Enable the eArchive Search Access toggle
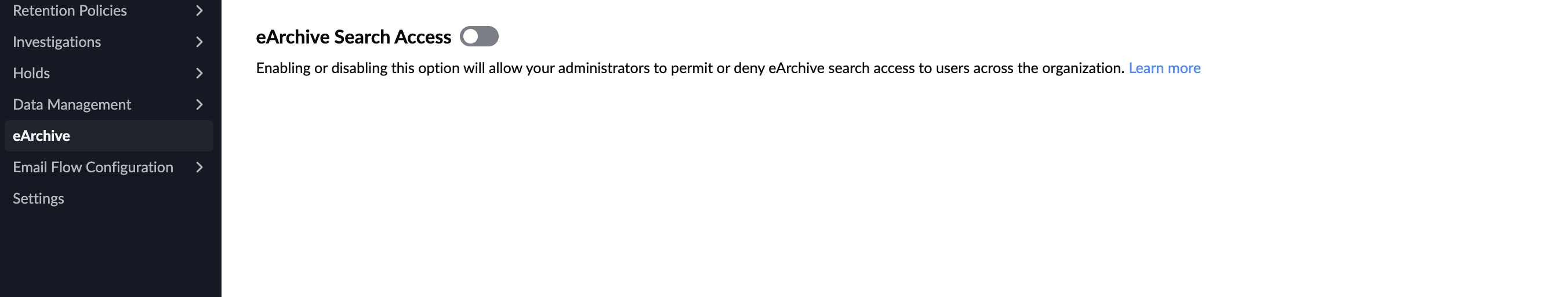1568x297 pixels. click(x=479, y=37)
